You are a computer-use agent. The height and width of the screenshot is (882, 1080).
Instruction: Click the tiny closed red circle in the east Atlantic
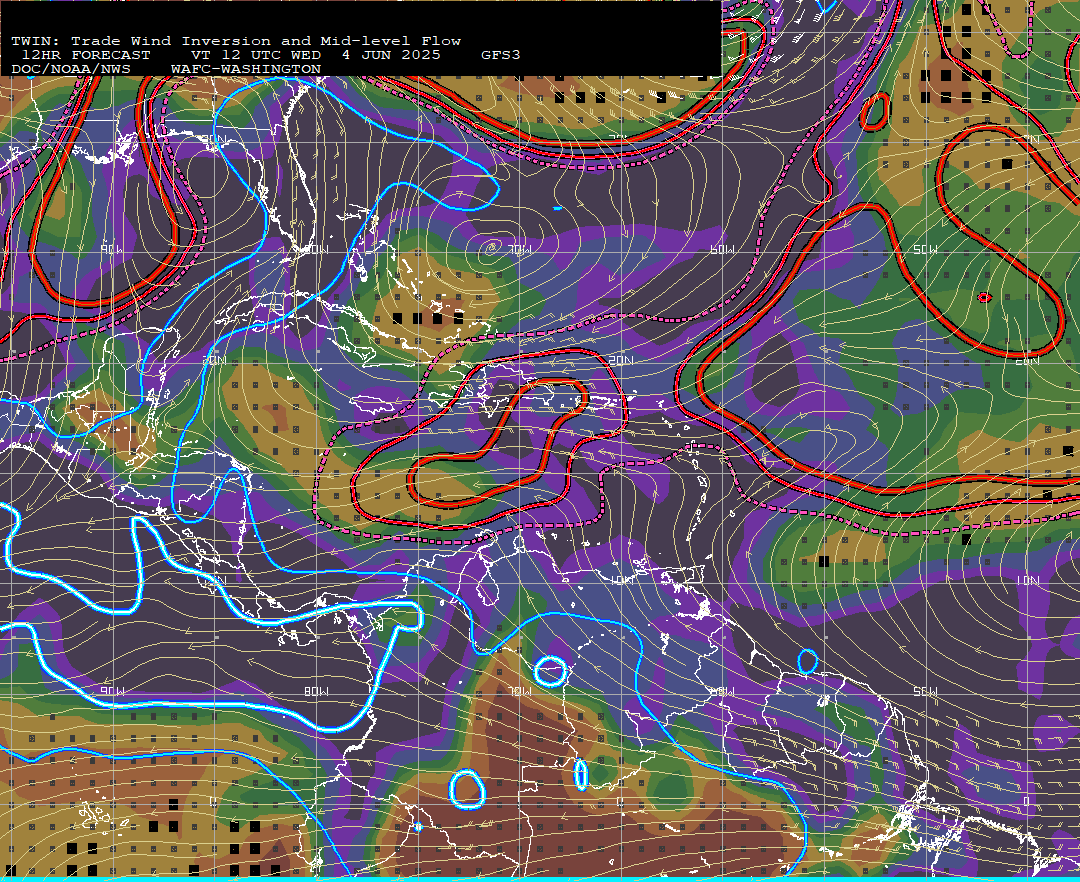coord(984,297)
